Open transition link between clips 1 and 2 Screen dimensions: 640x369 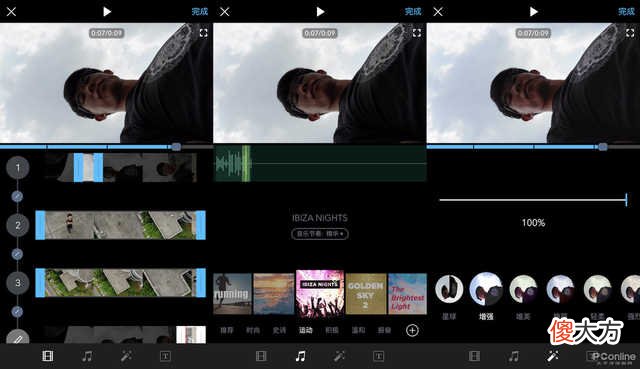point(17,197)
